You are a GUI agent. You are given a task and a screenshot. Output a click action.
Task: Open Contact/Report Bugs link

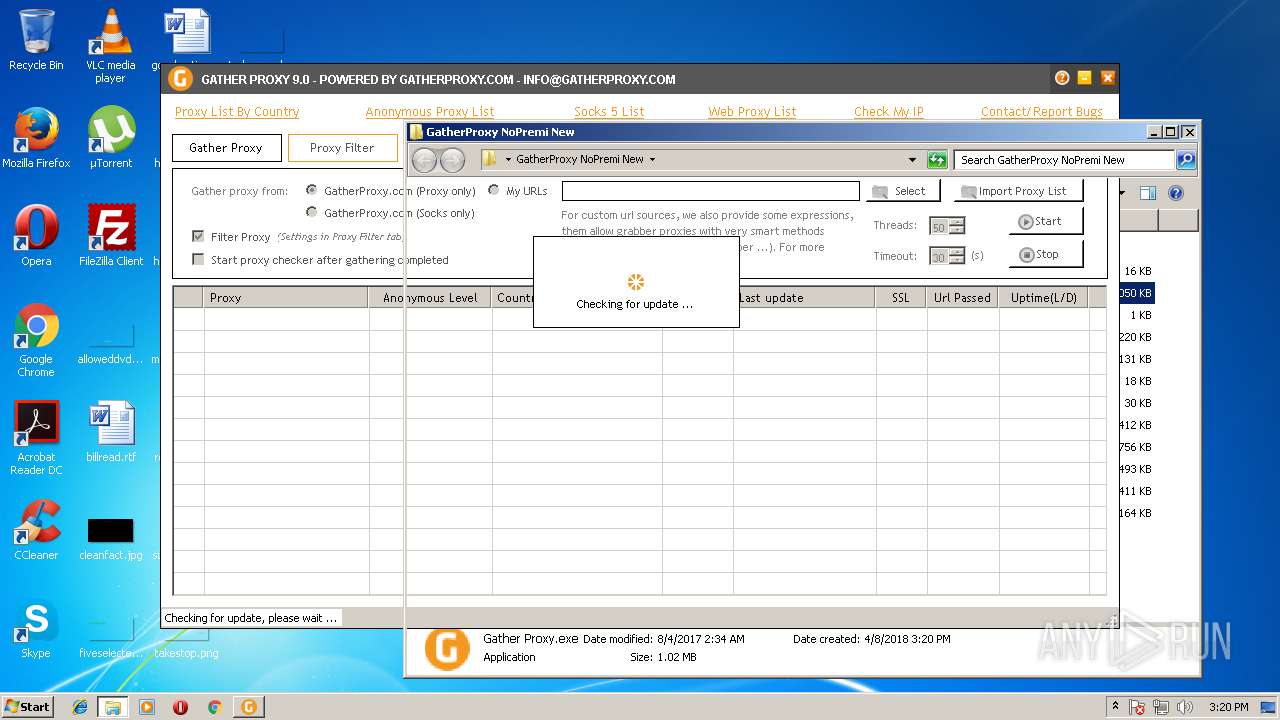(1042, 112)
